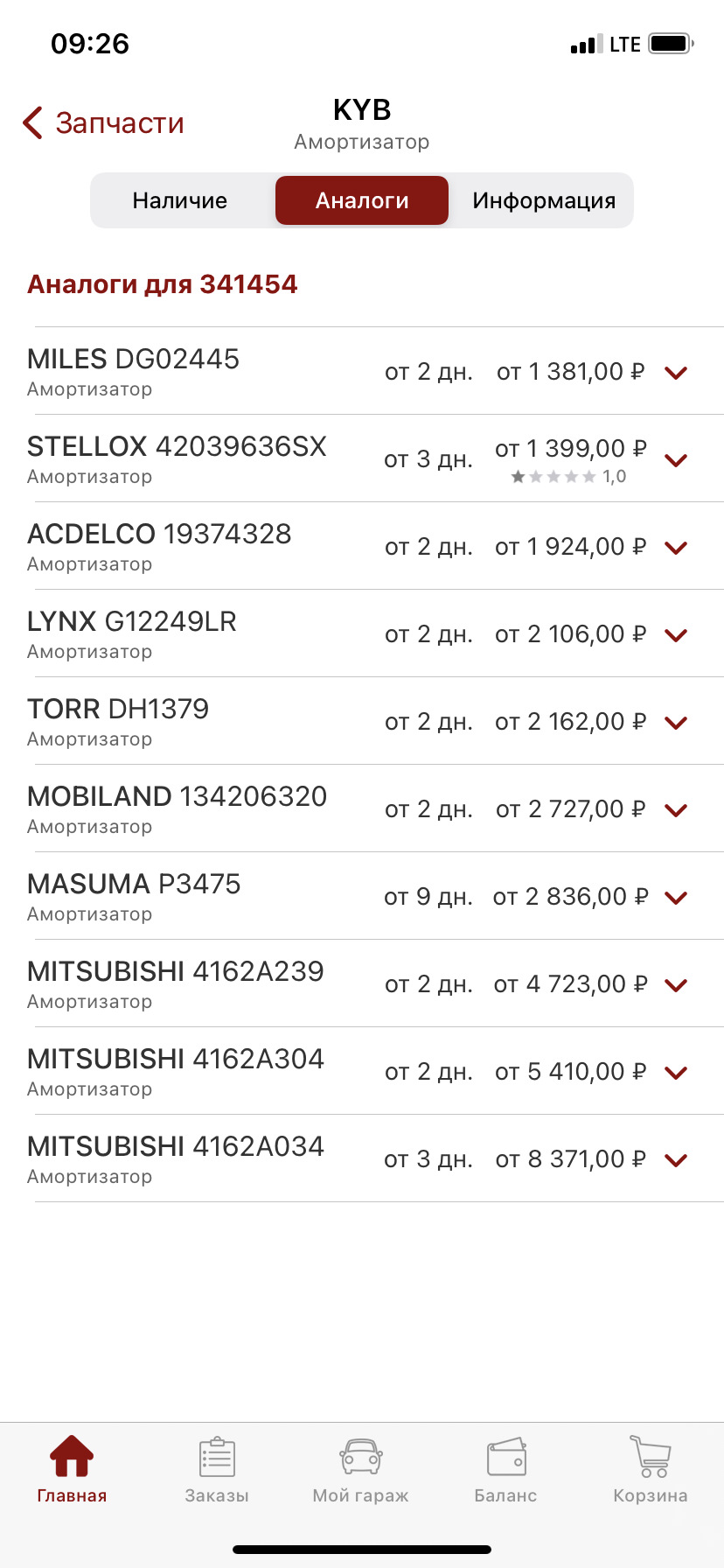
Task: Switch to the Информация tab
Action: pyautogui.click(x=543, y=200)
